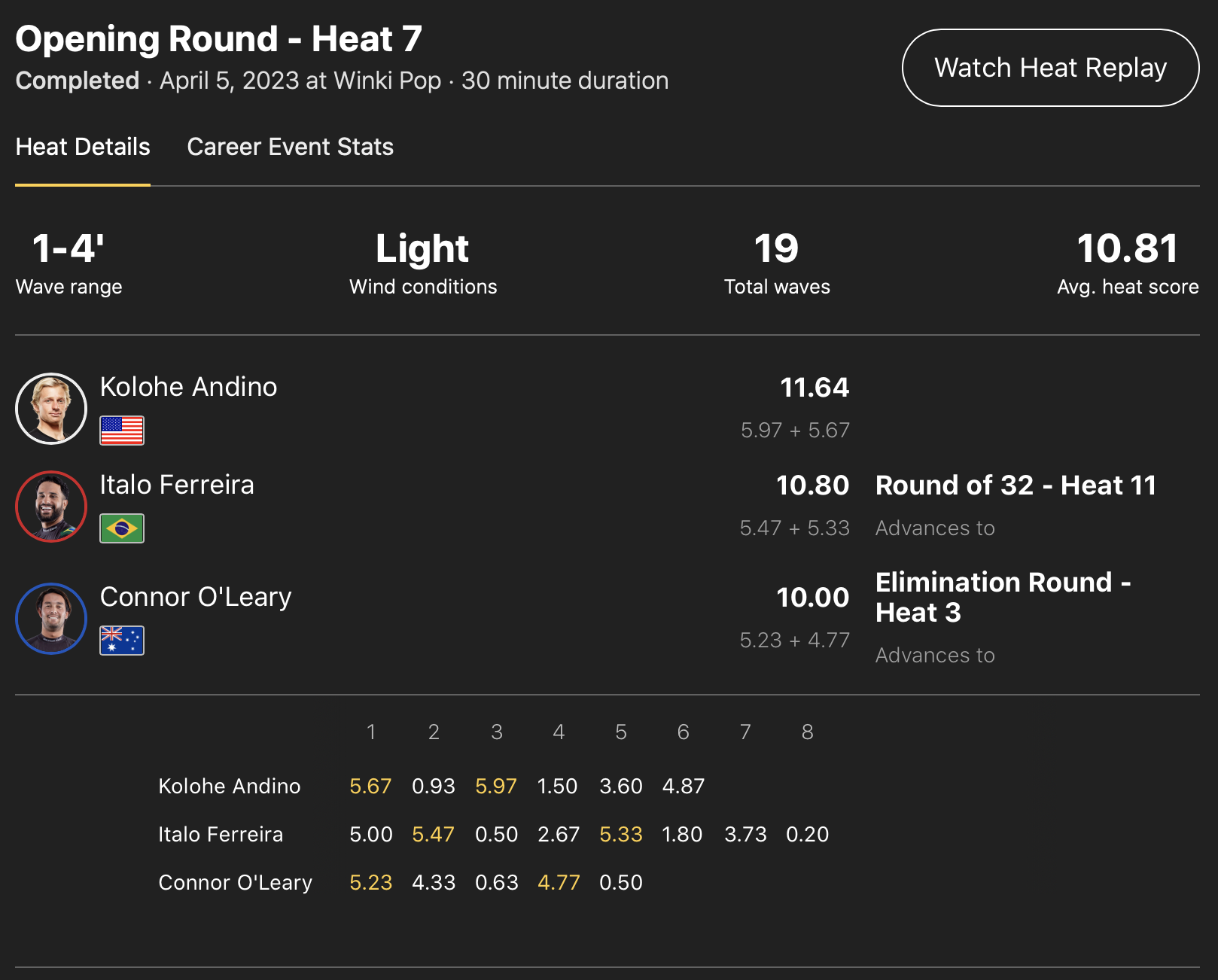Image resolution: width=1218 pixels, height=980 pixels.
Task: Open Round of 32 - Heat 11 link
Action: click(x=1016, y=485)
